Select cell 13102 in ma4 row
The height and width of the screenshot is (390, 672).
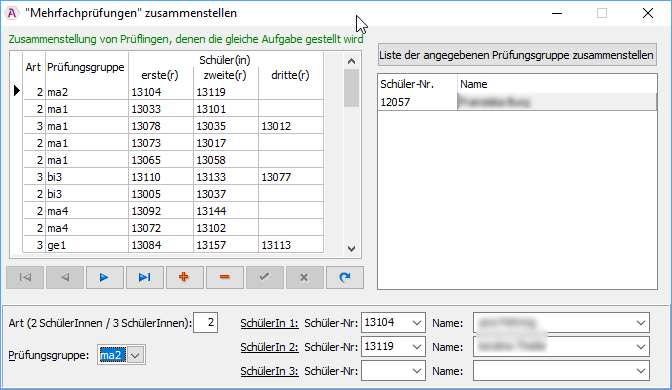point(226,228)
